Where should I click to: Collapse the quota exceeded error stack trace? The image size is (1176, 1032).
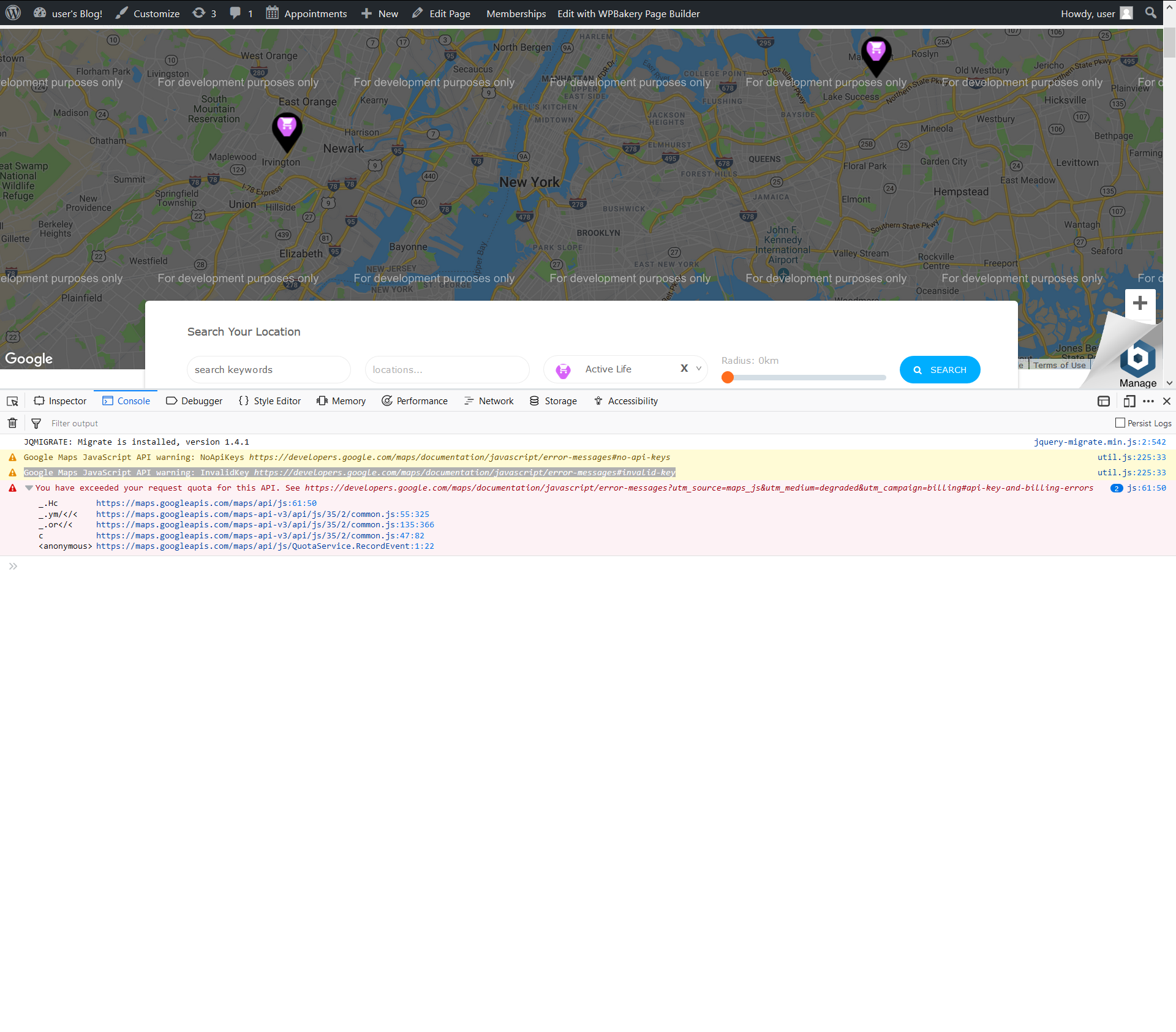[29, 488]
